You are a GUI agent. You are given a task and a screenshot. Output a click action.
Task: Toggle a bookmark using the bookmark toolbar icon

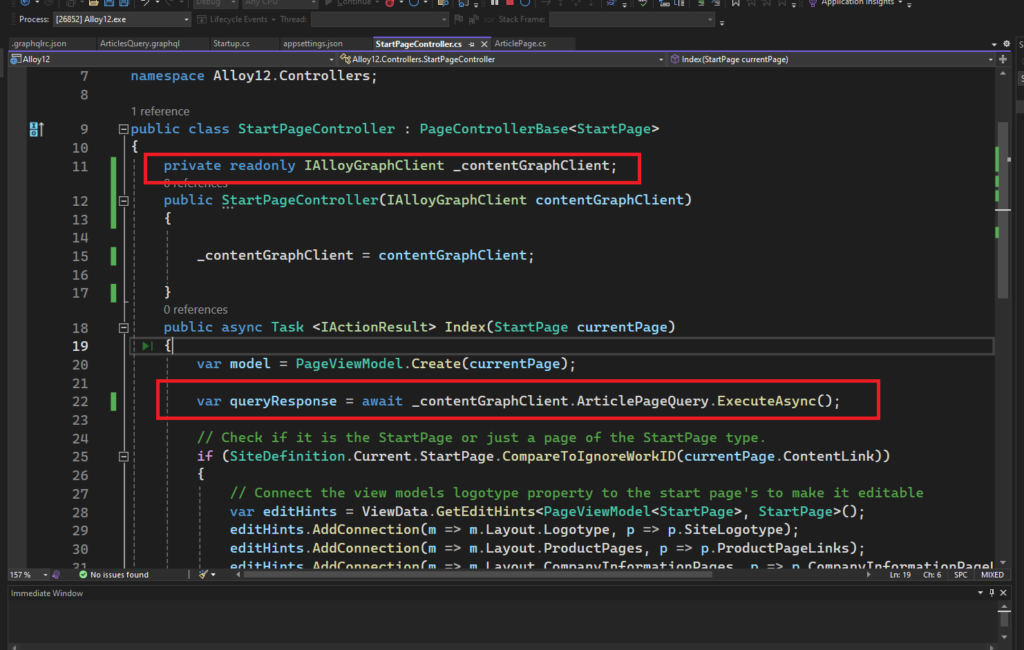(x=736, y=4)
